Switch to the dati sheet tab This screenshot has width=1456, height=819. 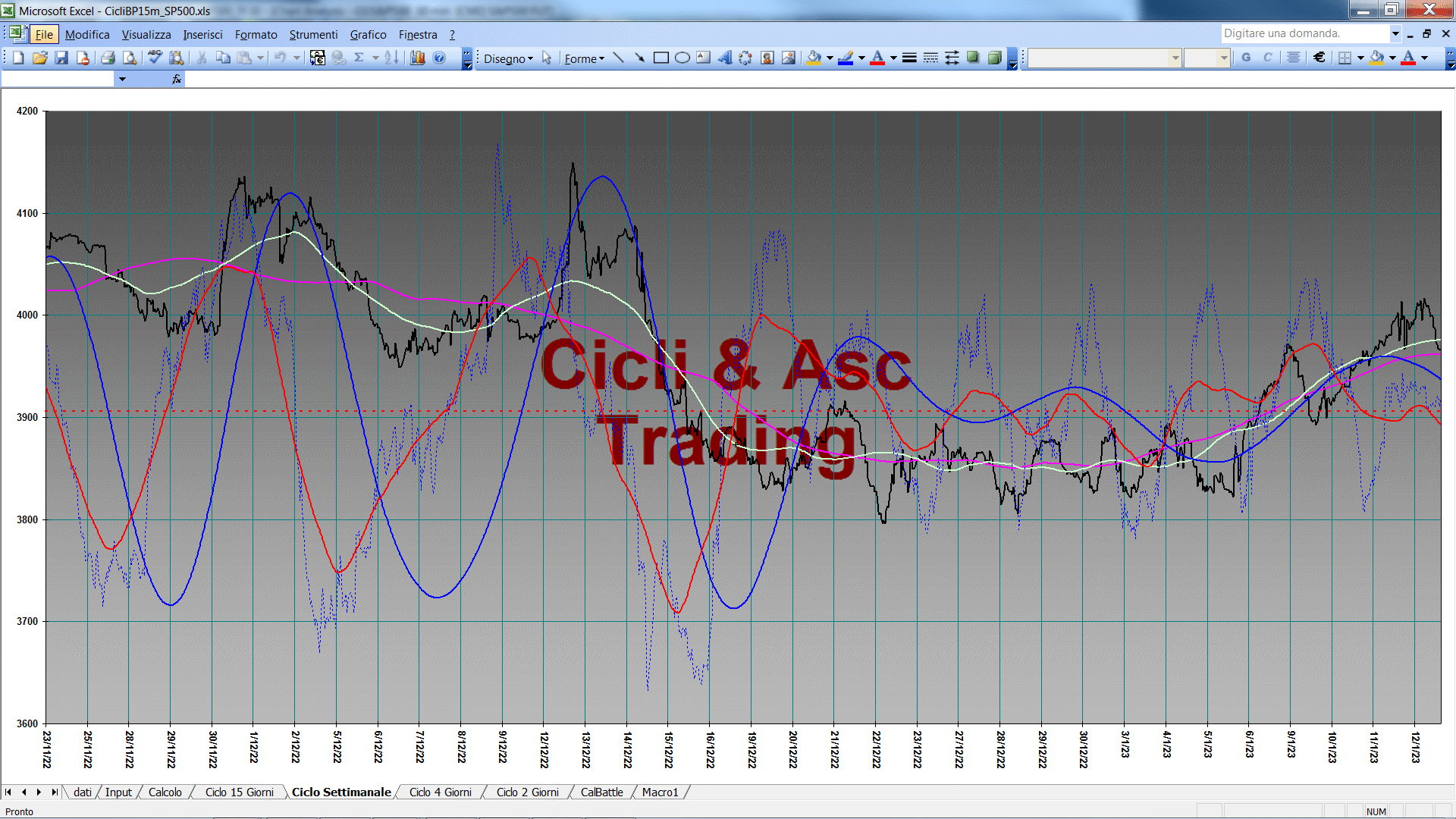pos(83,792)
